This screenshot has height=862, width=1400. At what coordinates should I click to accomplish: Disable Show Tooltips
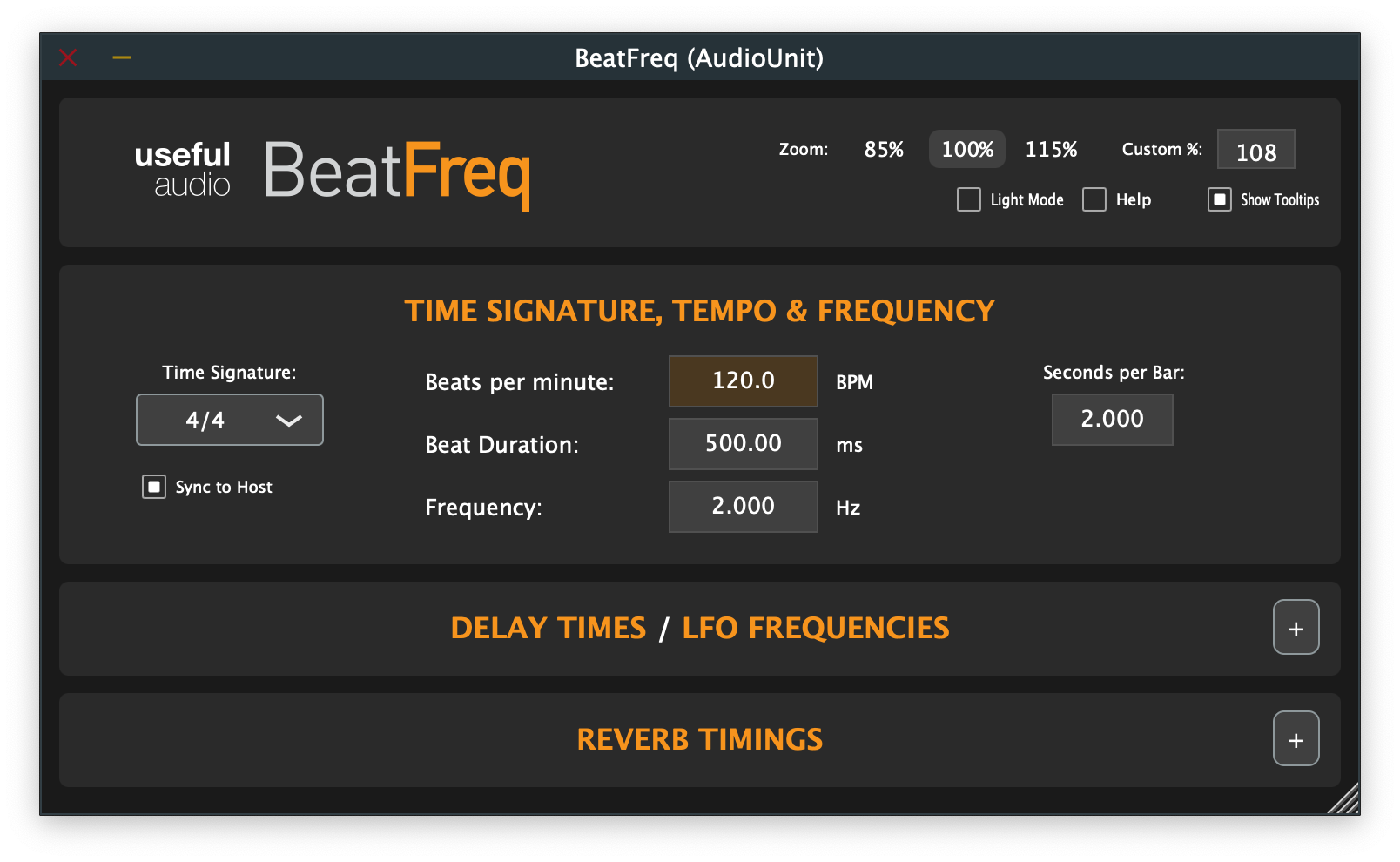coord(1218,199)
